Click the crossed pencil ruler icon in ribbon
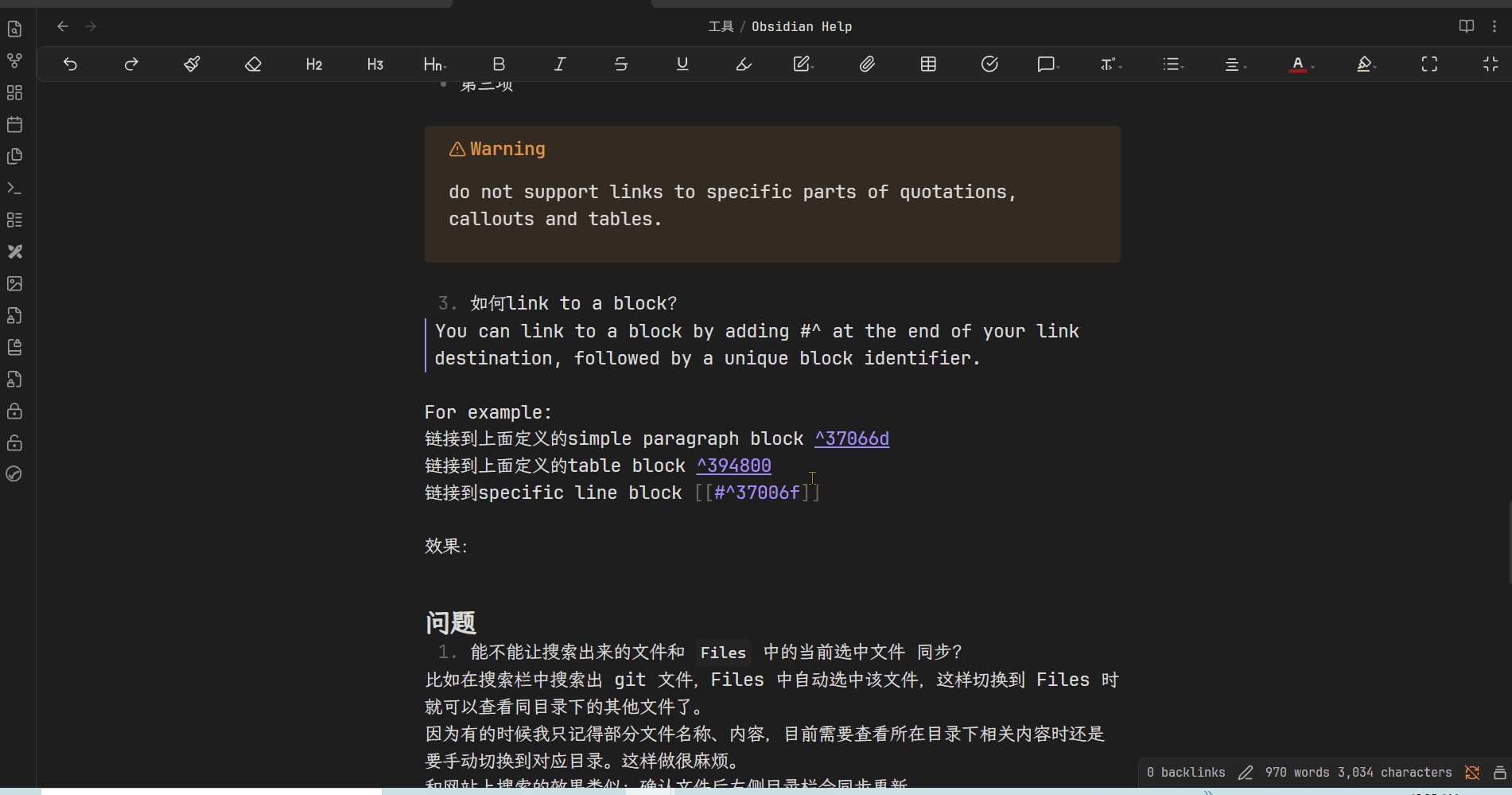 coord(14,252)
